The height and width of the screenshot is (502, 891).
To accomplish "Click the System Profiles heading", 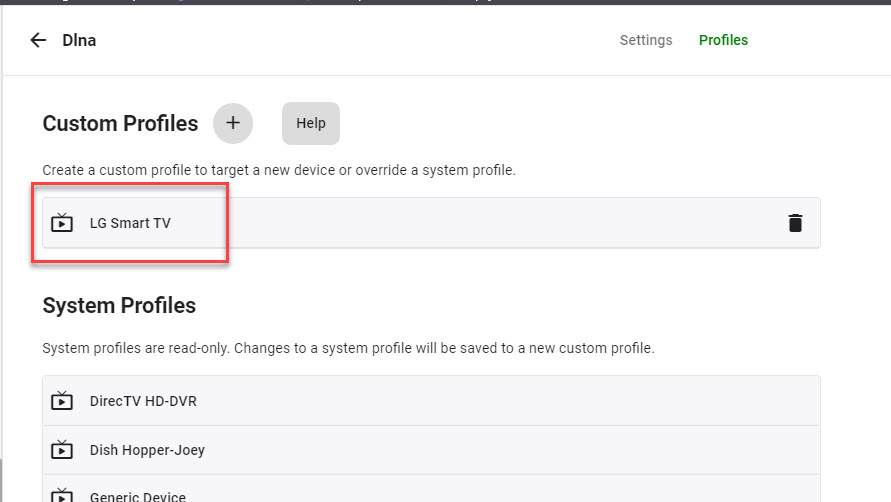I will pyautogui.click(x=119, y=305).
